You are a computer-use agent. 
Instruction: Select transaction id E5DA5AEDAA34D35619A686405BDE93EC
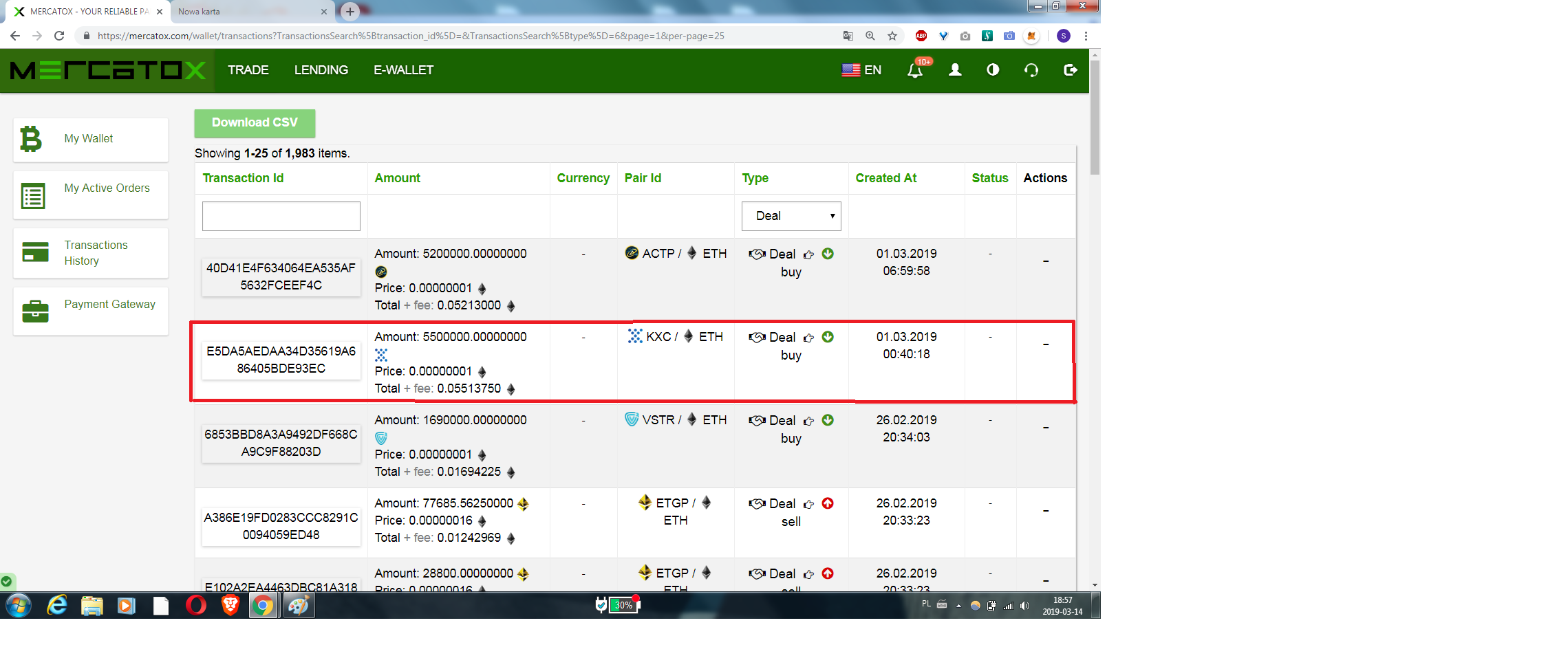tap(281, 360)
